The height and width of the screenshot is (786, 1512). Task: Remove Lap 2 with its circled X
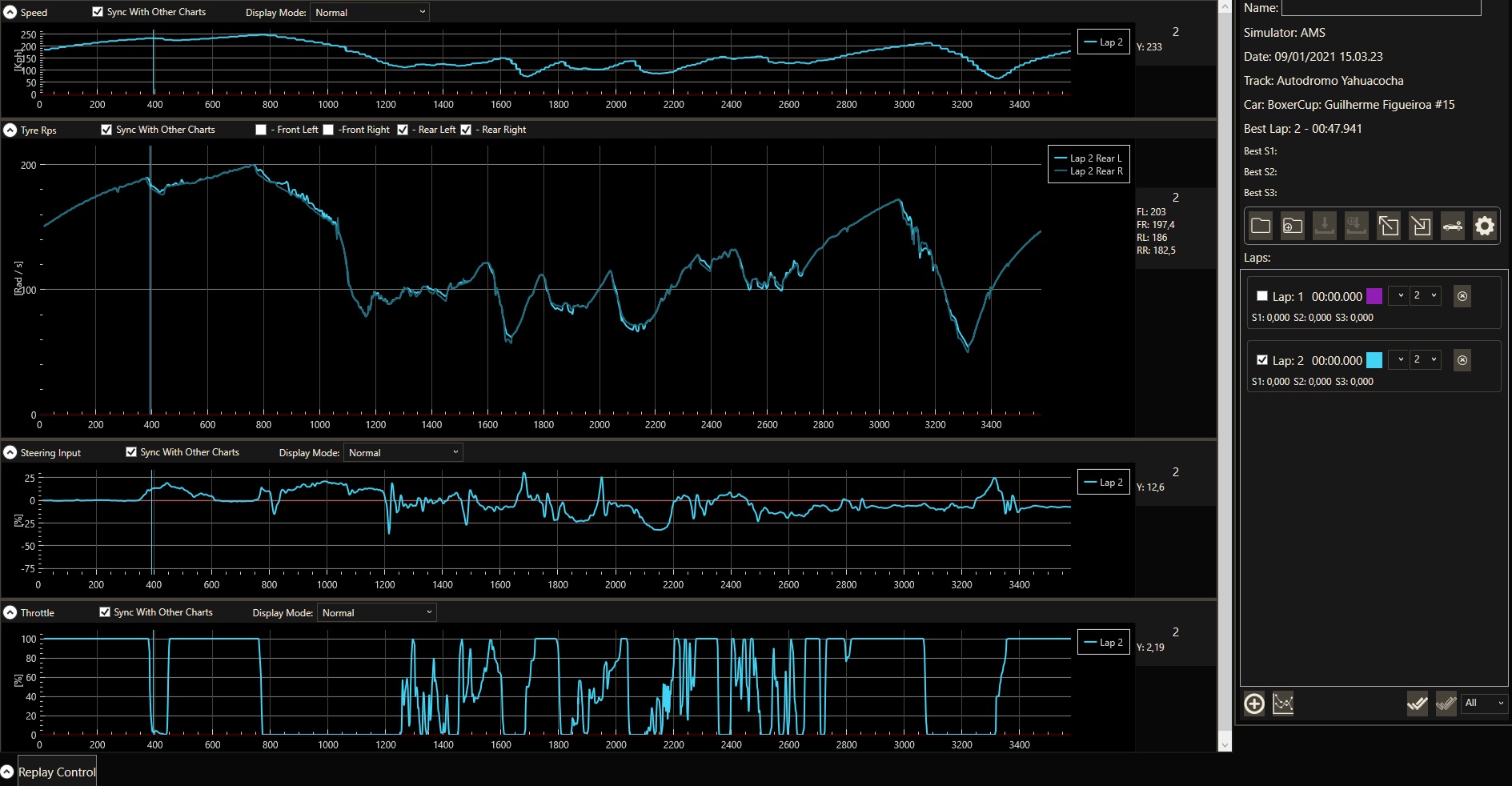[x=1462, y=360]
